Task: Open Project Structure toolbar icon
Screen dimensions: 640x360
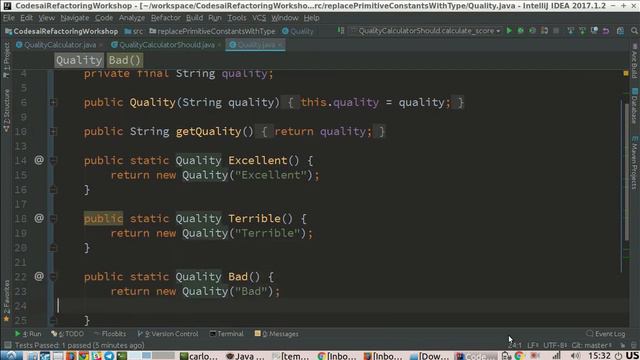Action: tap(620, 31)
